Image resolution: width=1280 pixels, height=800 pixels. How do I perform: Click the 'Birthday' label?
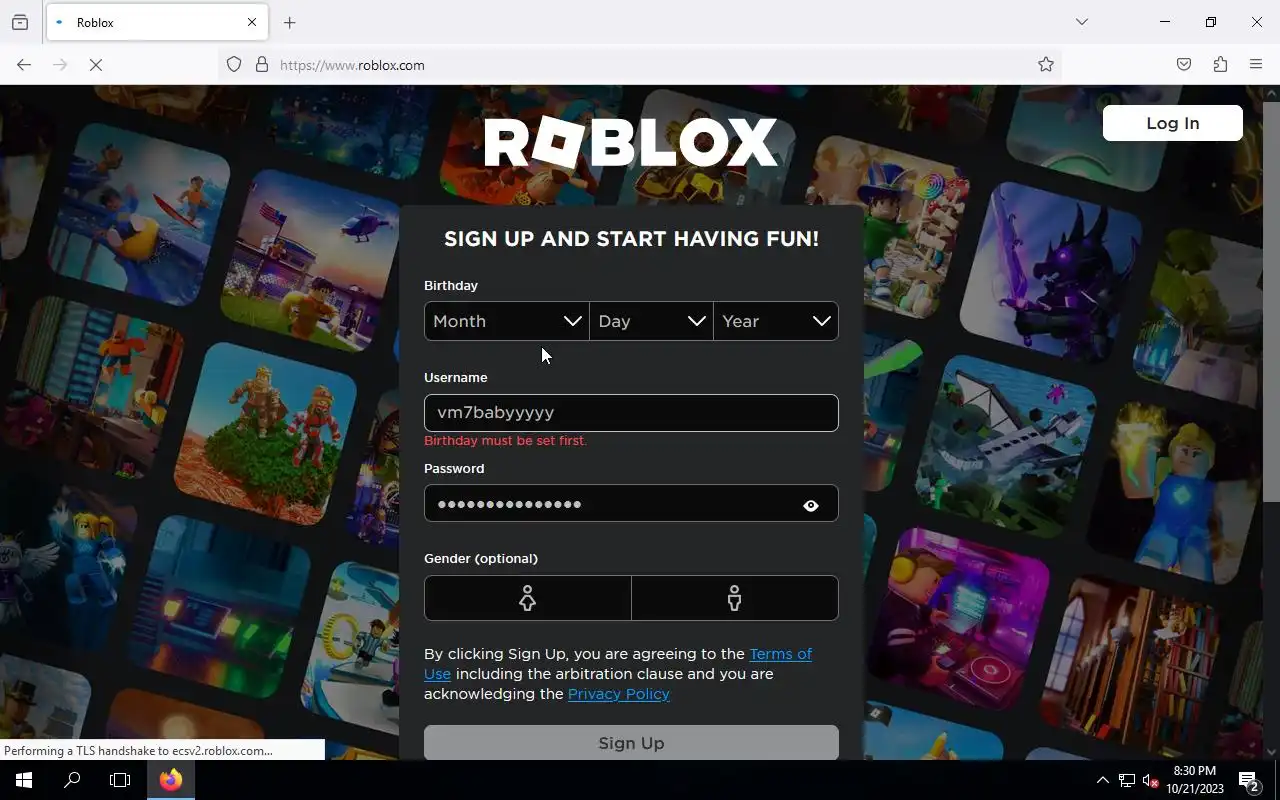[451, 285]
